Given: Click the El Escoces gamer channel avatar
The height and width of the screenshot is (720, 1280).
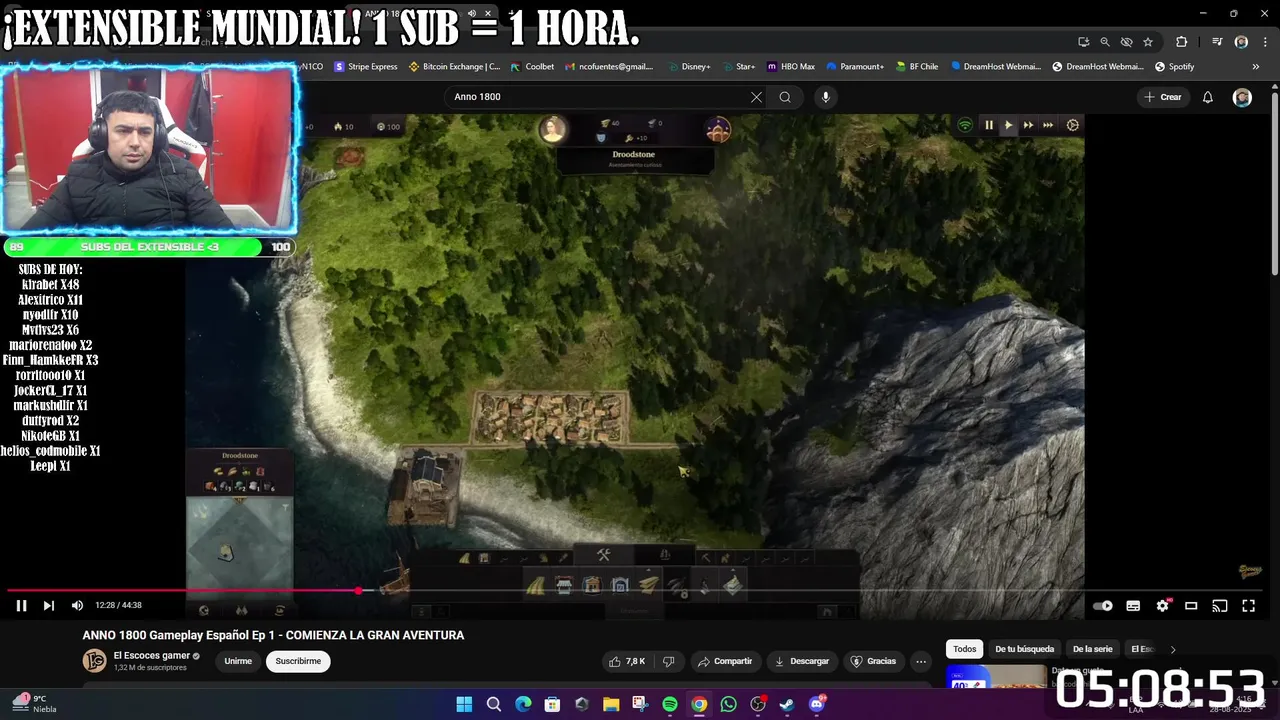Looking at the screenshot, I should [x=94, y=661].
